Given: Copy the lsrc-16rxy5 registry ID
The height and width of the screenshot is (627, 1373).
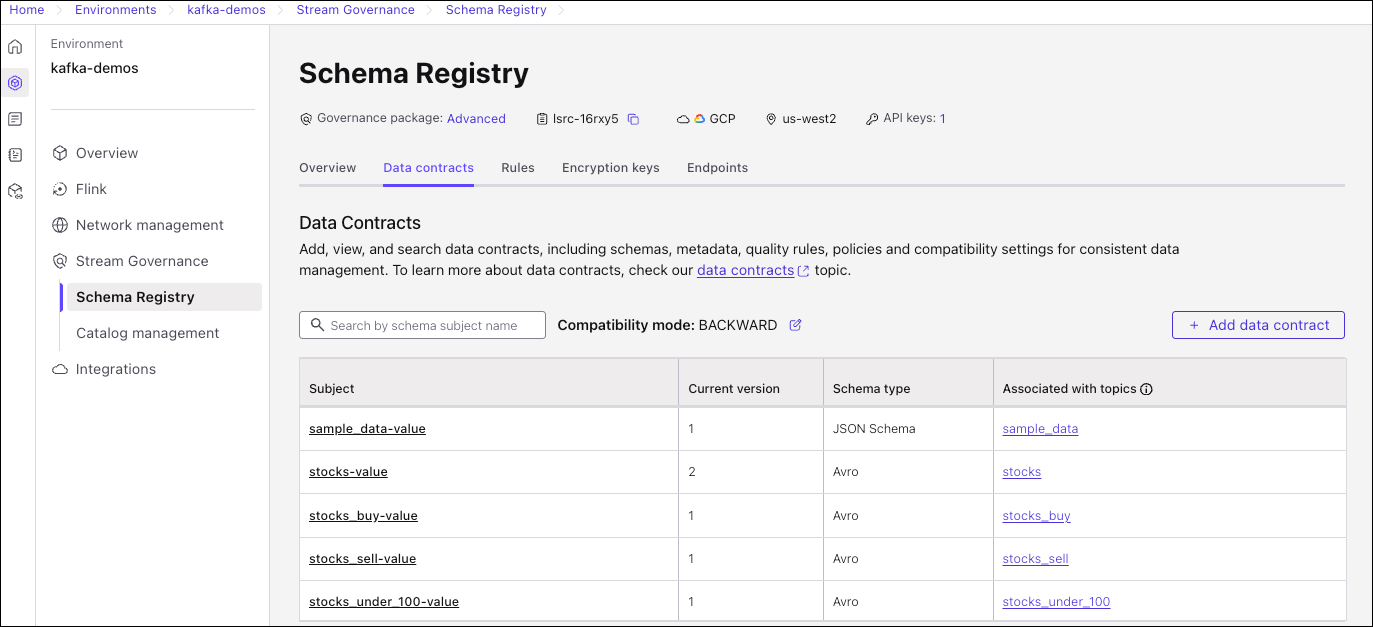Looking at the screenshot, I should (x=633, y=118).
